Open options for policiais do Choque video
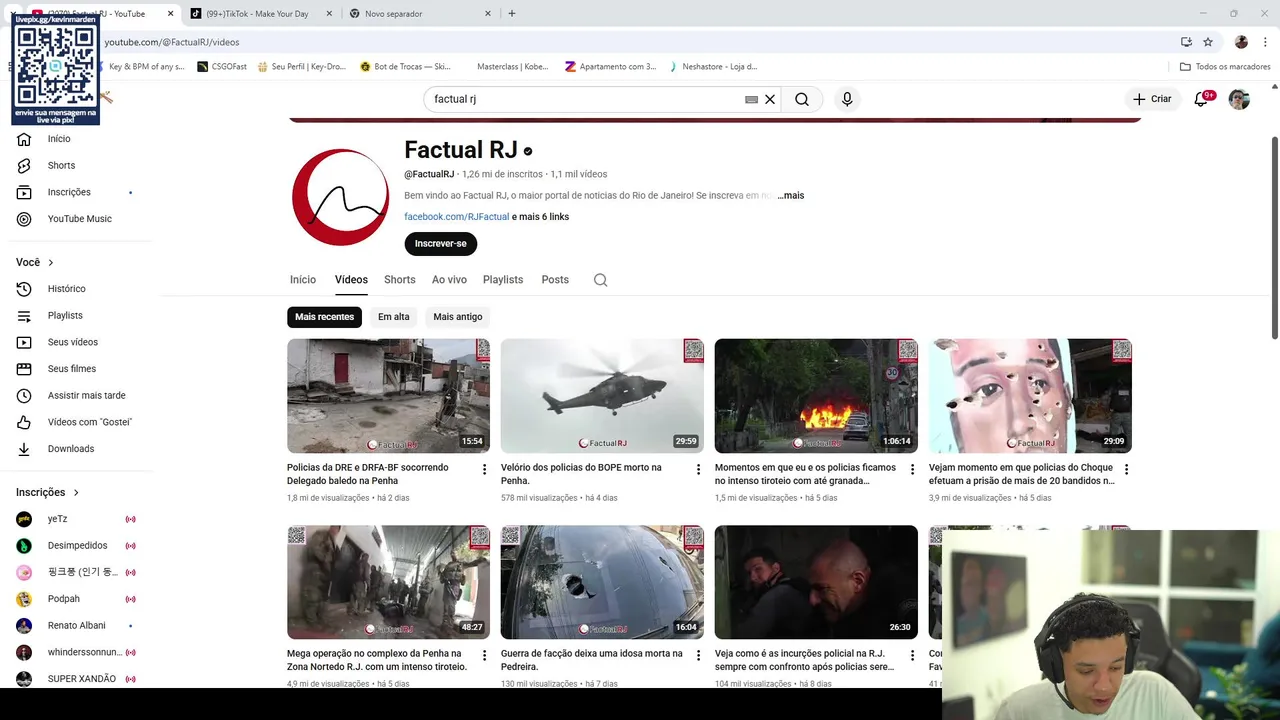This screenshot has width=1280, height=720. (1126, 470)
